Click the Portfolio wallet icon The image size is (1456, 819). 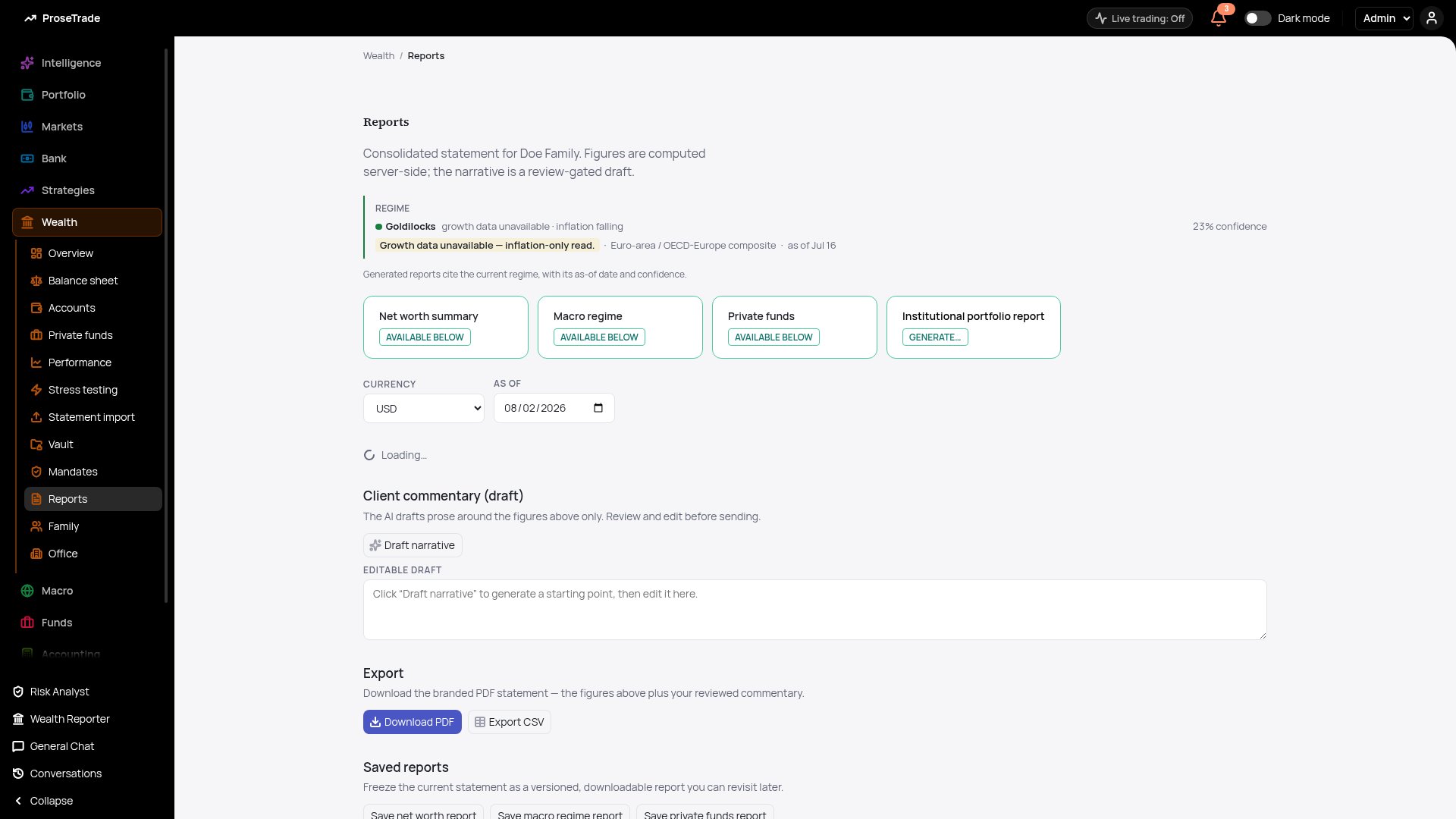[27, 95]
